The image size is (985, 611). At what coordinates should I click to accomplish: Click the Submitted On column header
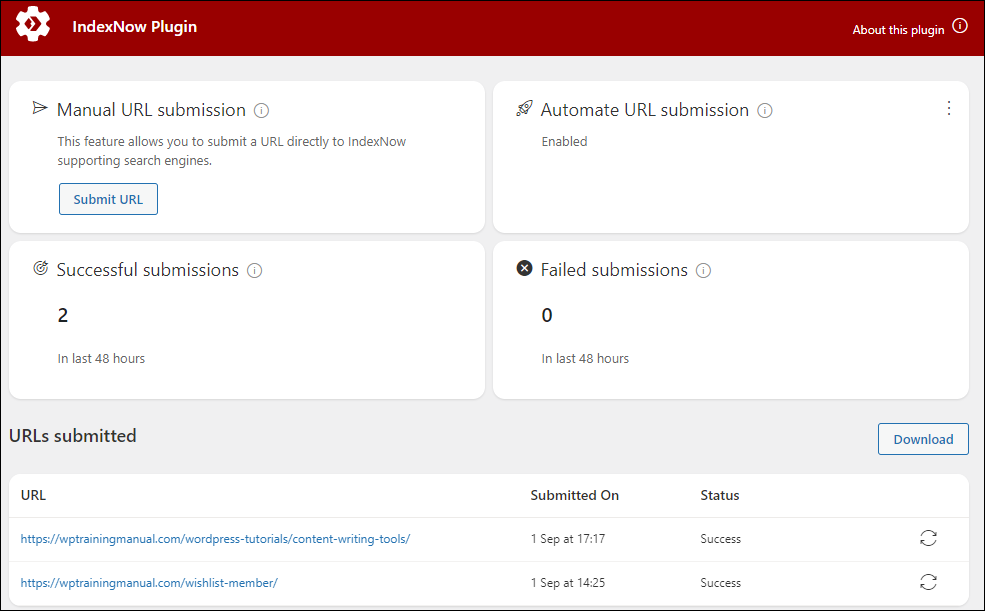pos(575,495)
